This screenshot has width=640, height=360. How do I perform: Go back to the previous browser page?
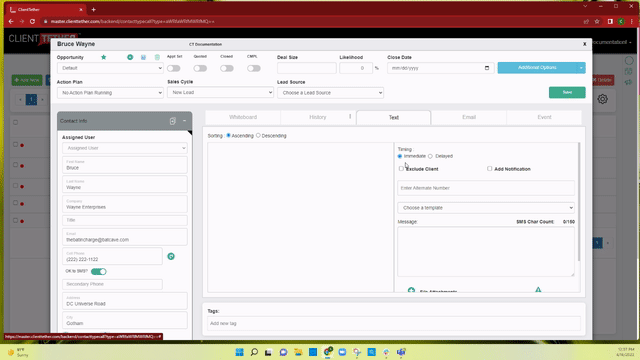(x=11, y=21)
